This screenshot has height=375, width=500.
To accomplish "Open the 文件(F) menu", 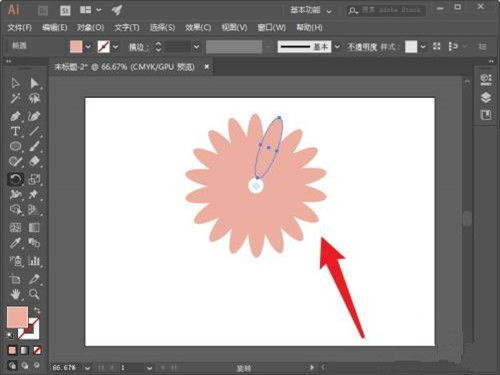I will 19,28.
